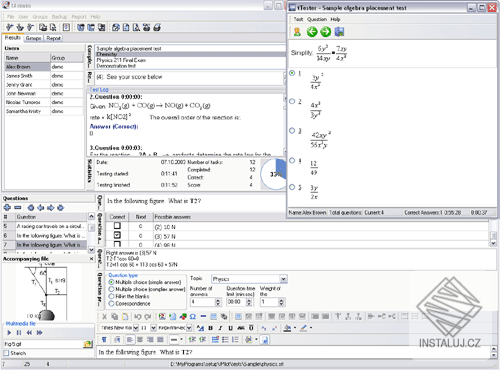Click the Weight of the question spinner
Viewport: 500px width, 370px height.
tap(281, 302)
